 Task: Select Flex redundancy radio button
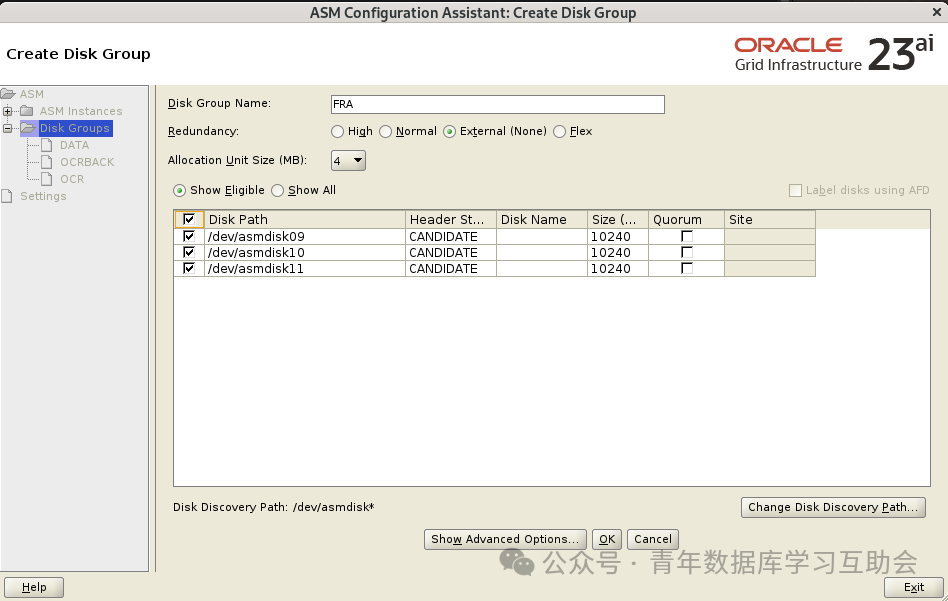[x=559, y=131]
